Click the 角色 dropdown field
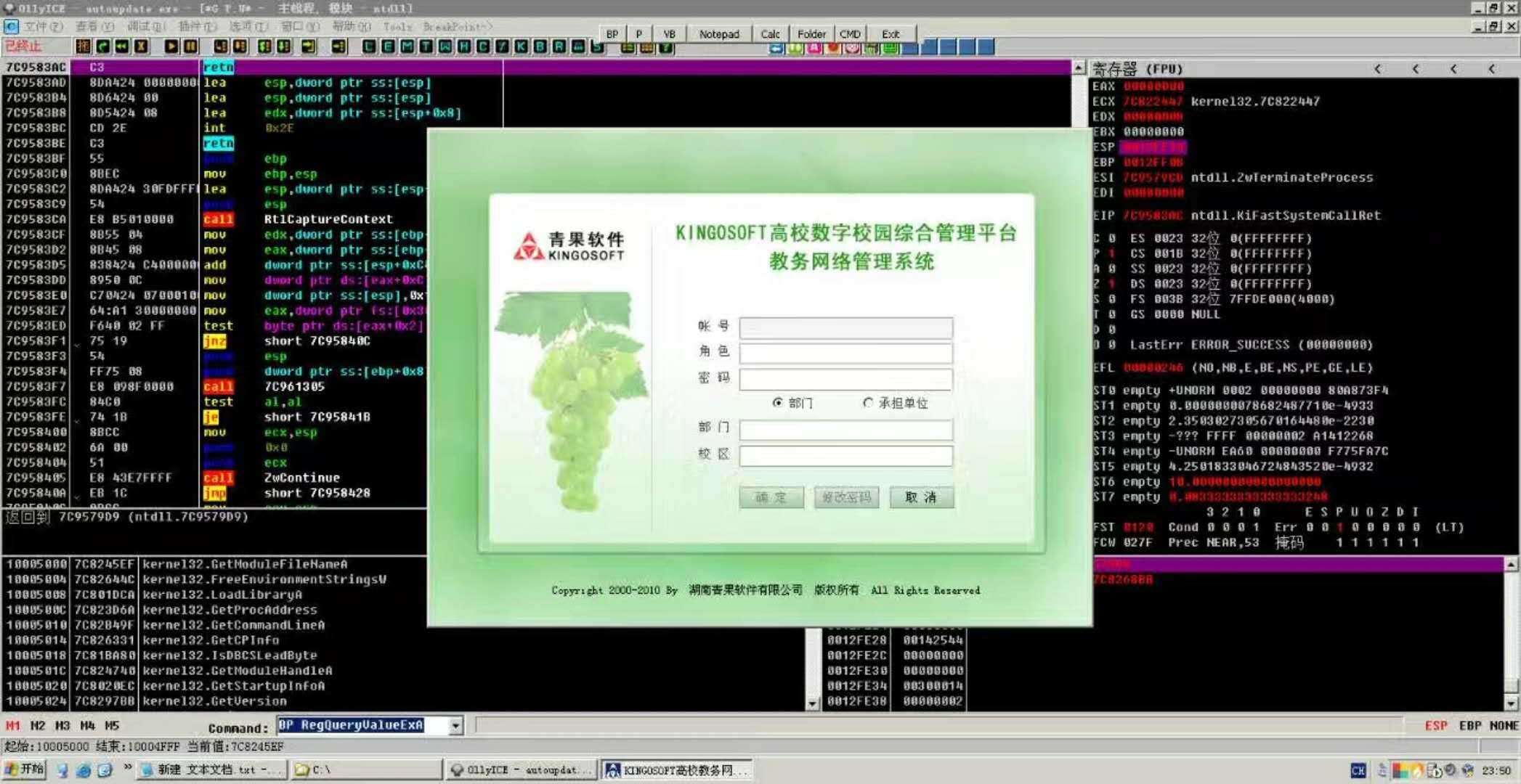This screenshot has height=784, width=1521. 845,353
